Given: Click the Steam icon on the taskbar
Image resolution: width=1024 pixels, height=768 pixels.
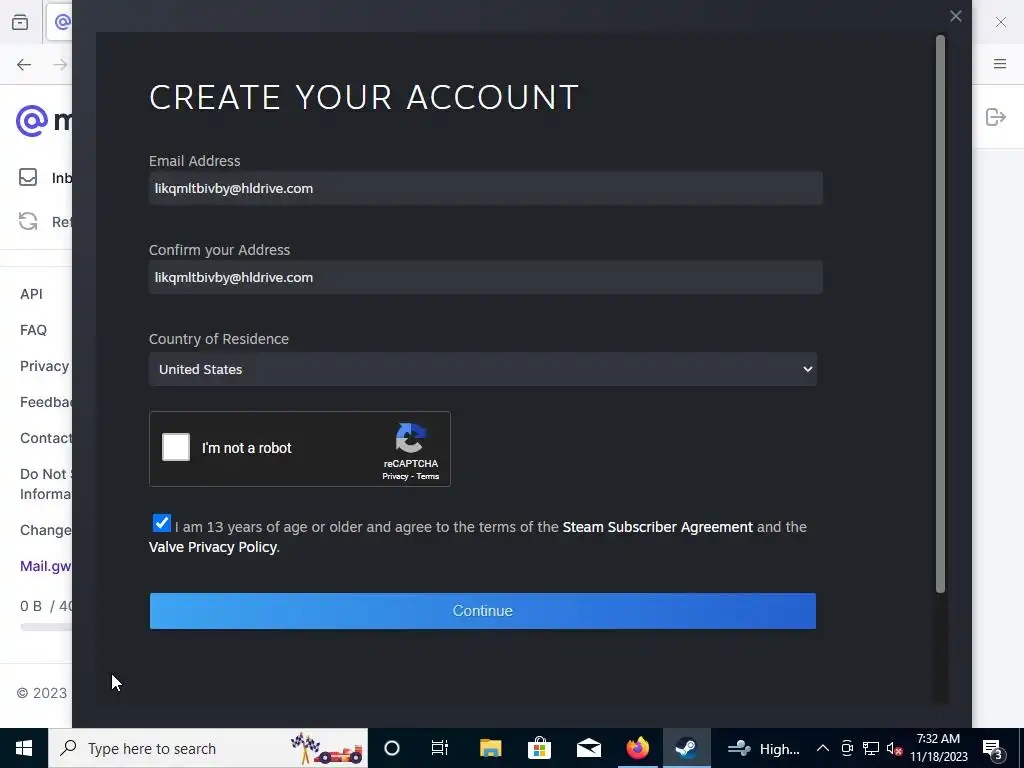Looking at the screenshot, I should tap(686, 748).
